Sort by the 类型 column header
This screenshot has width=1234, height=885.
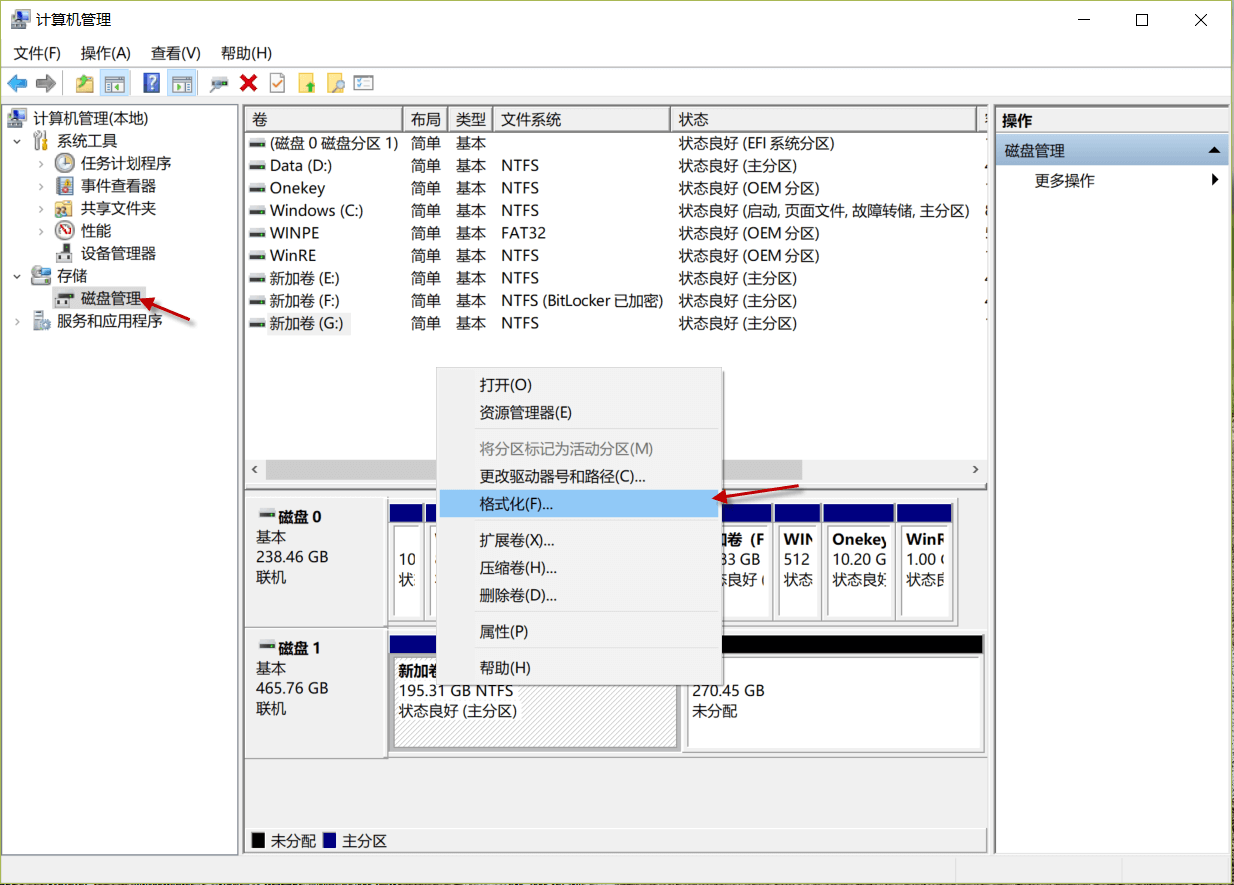point(470,119)
